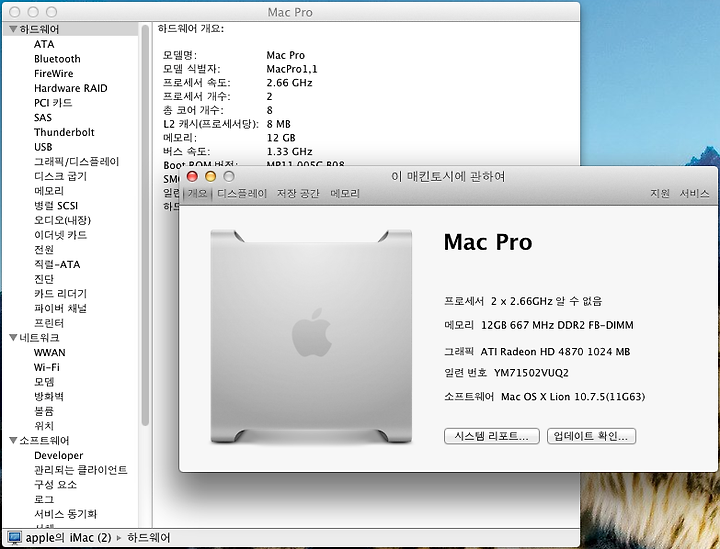Switch to the 메모리 tab
This screenshot has height=549, width=720.
point(345,194)
